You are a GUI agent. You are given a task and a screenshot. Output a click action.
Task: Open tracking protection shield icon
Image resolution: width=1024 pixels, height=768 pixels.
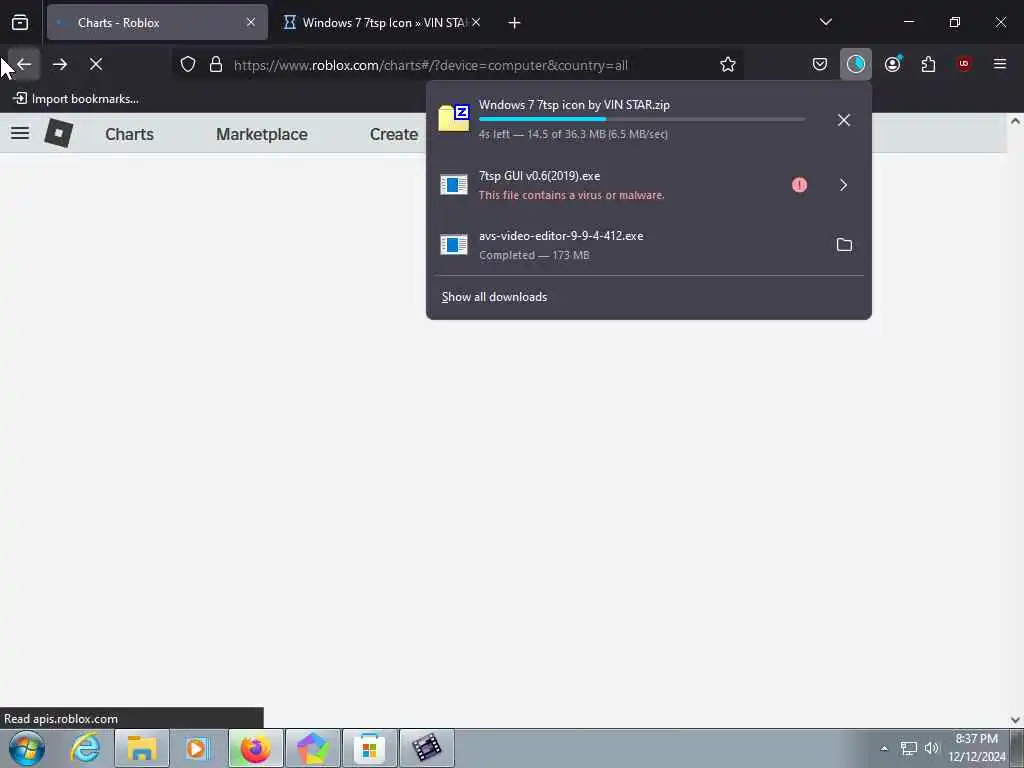pyautogui.click(x=188, y=65)
